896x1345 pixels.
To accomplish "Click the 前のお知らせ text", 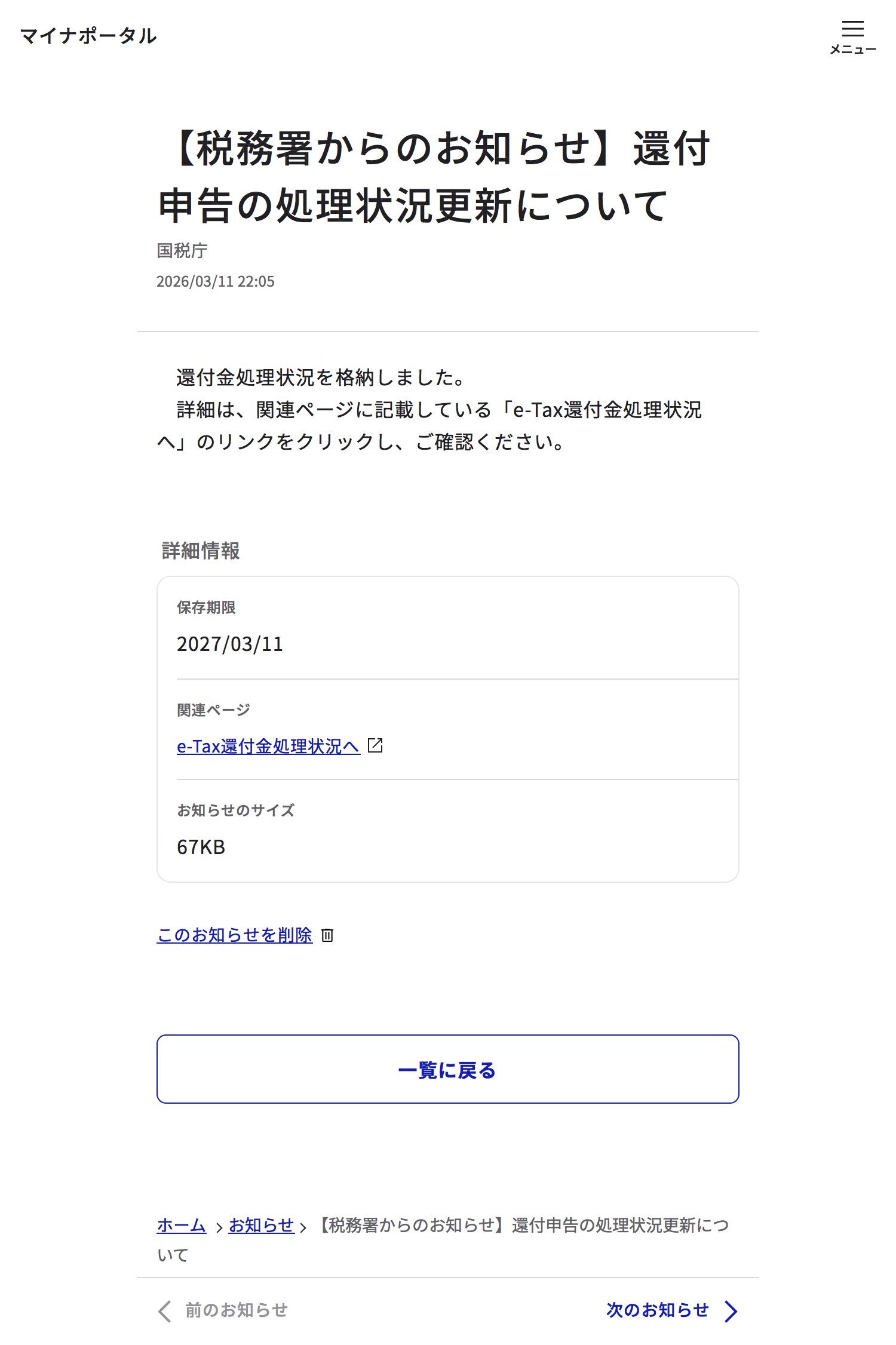I will (x=237, y=1310).
